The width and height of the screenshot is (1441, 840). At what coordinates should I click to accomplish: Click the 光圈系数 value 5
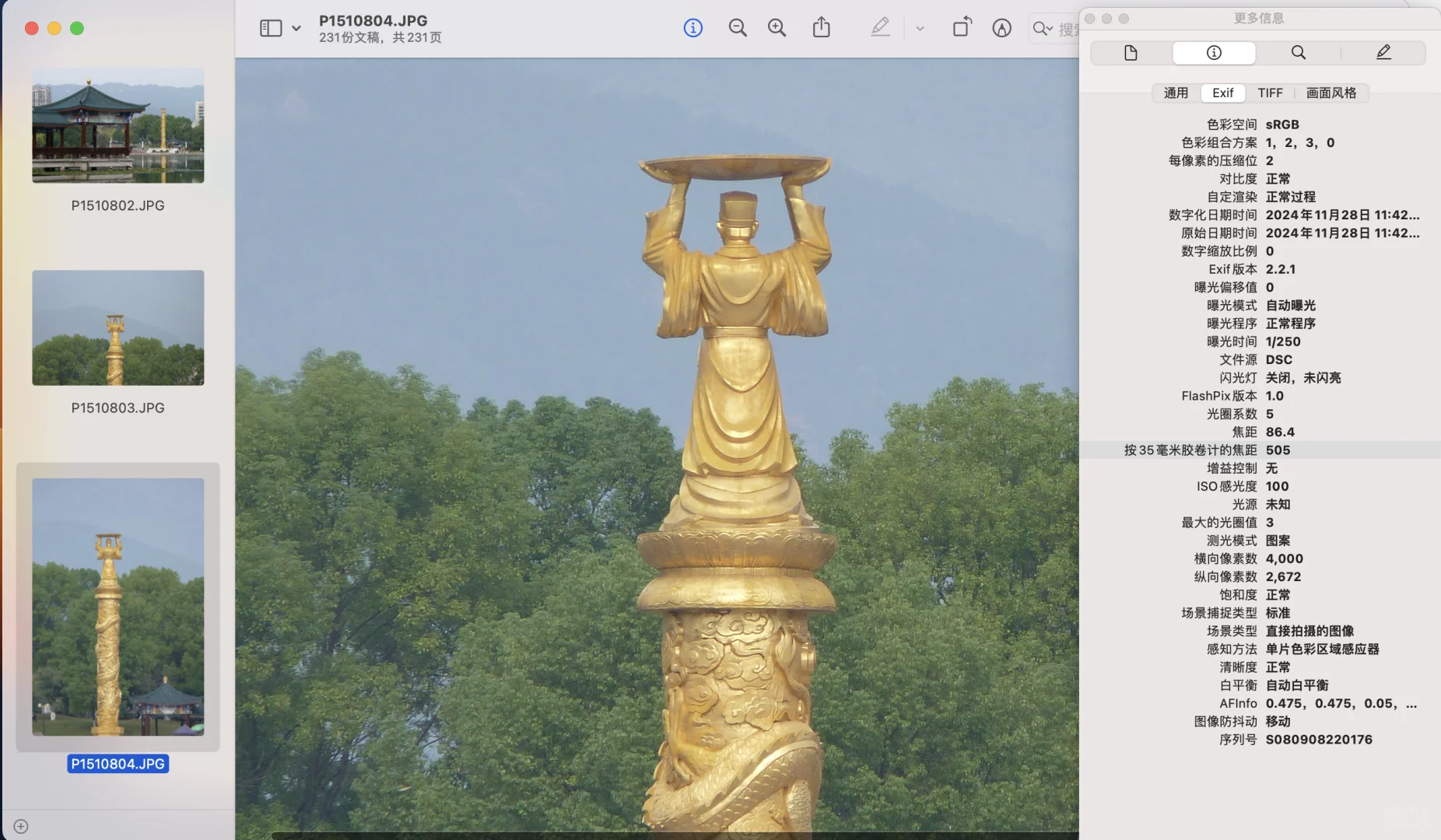[1270, 414]
